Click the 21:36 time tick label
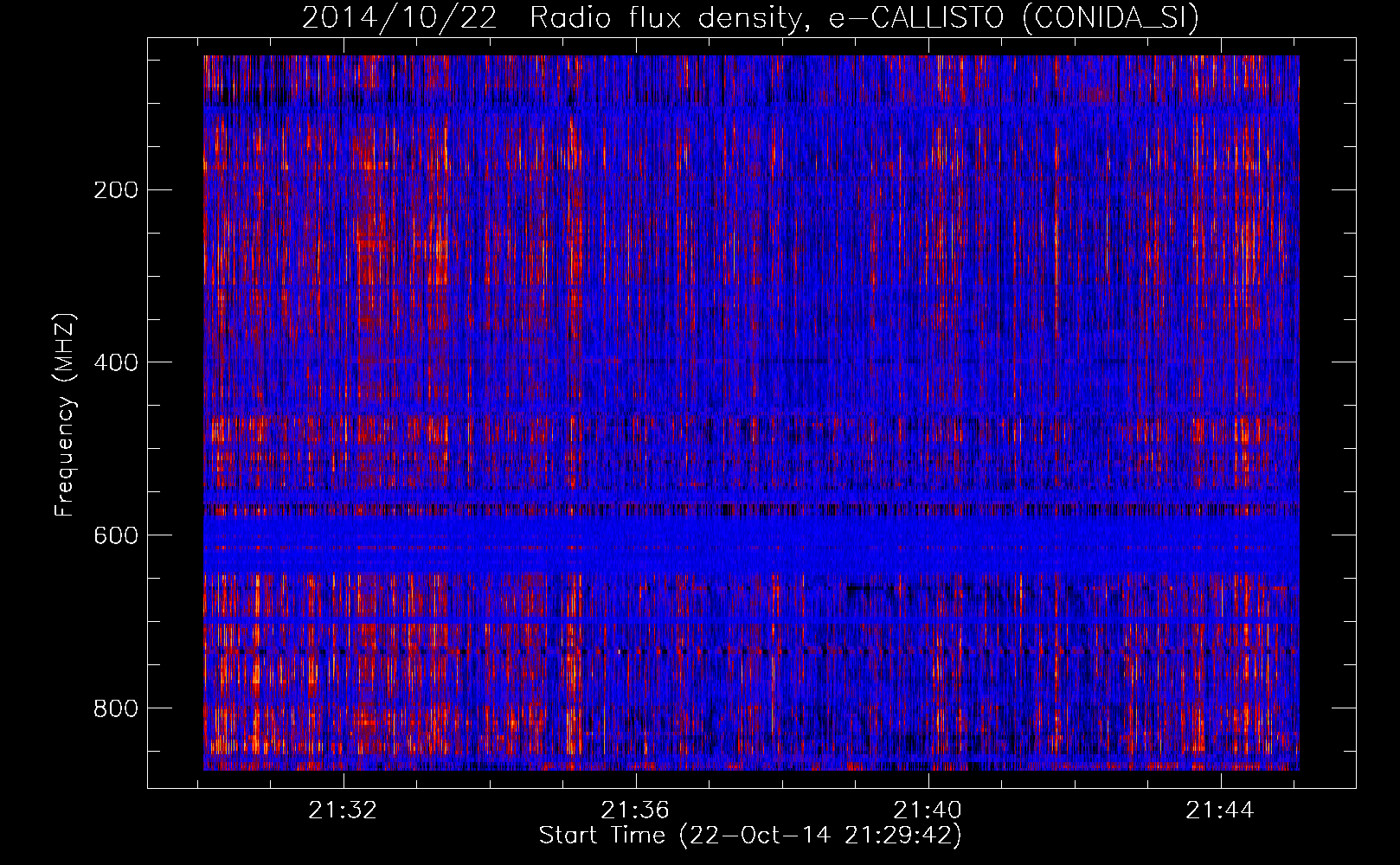Screen dimensions: 1400x865 point(636,811)
